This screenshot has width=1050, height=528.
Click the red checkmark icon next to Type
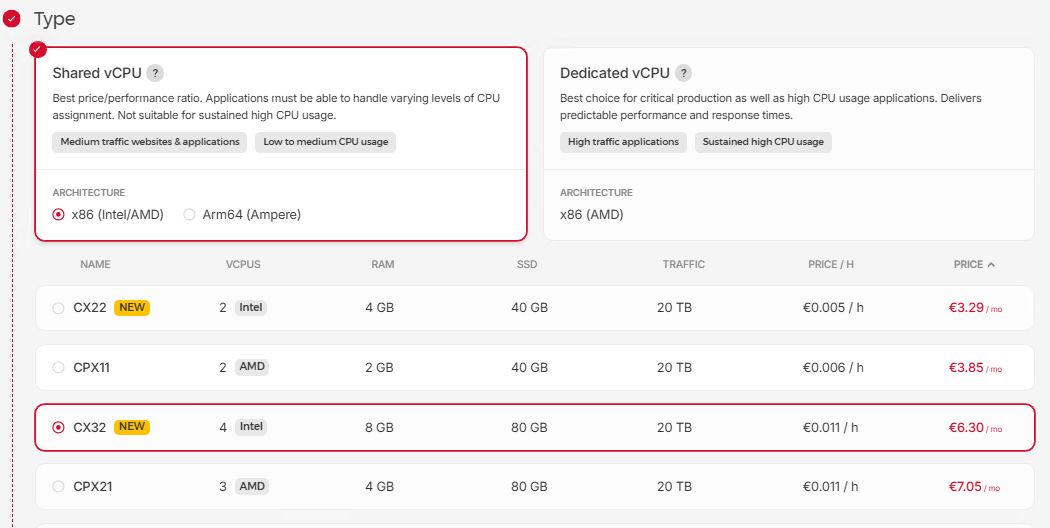(12, 18)
